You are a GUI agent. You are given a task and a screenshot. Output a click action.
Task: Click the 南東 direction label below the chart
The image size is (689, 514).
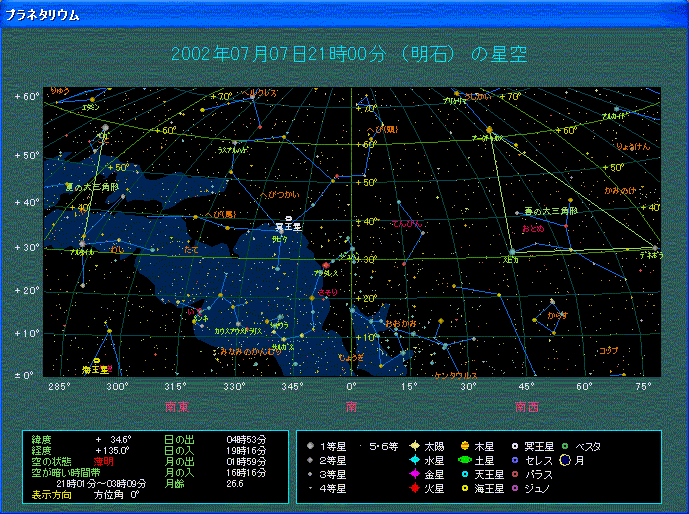tap(177, 406)
